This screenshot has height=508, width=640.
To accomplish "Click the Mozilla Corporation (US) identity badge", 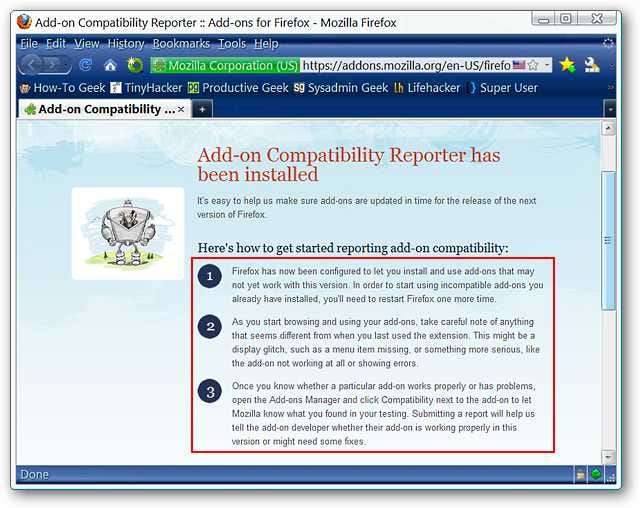I will click(225, 65).
